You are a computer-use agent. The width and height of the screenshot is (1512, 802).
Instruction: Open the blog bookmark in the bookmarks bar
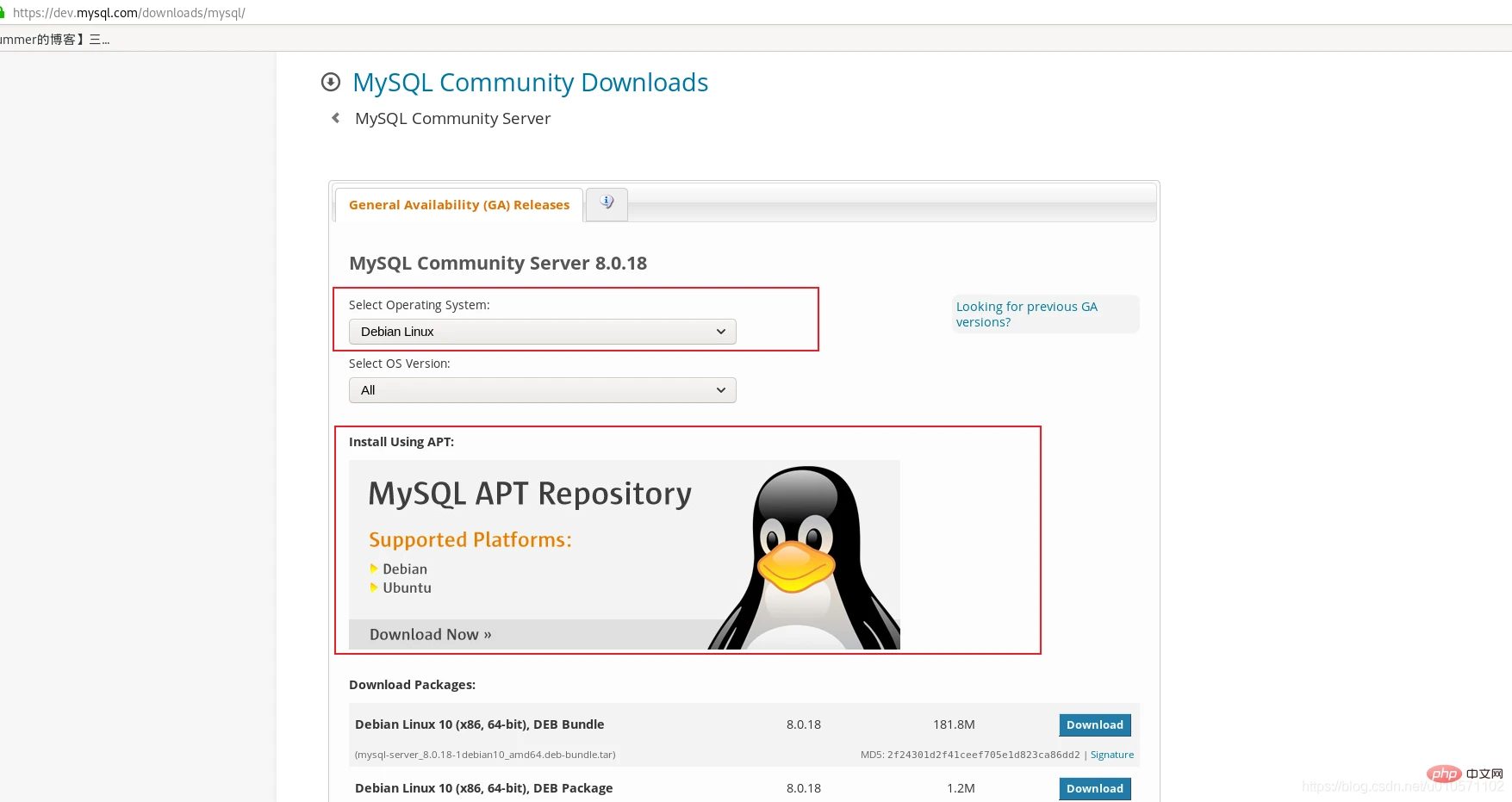(x=53, y=40)
